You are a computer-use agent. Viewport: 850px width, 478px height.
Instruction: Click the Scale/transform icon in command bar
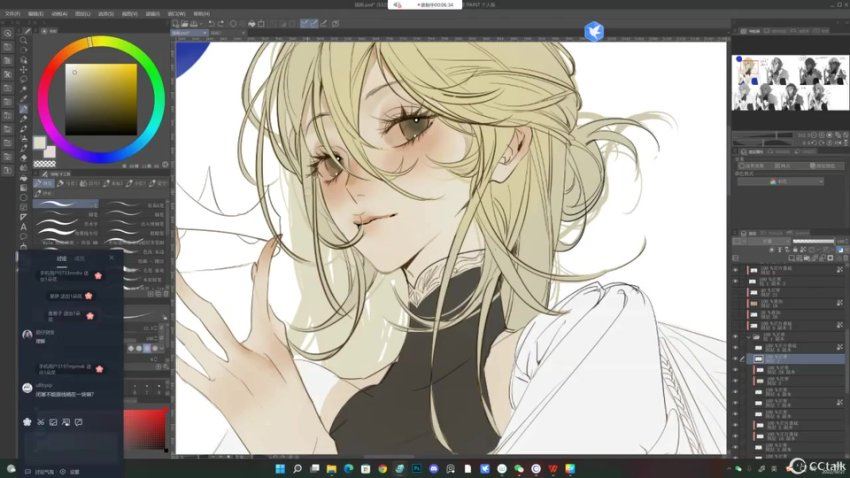click(261, 24)
